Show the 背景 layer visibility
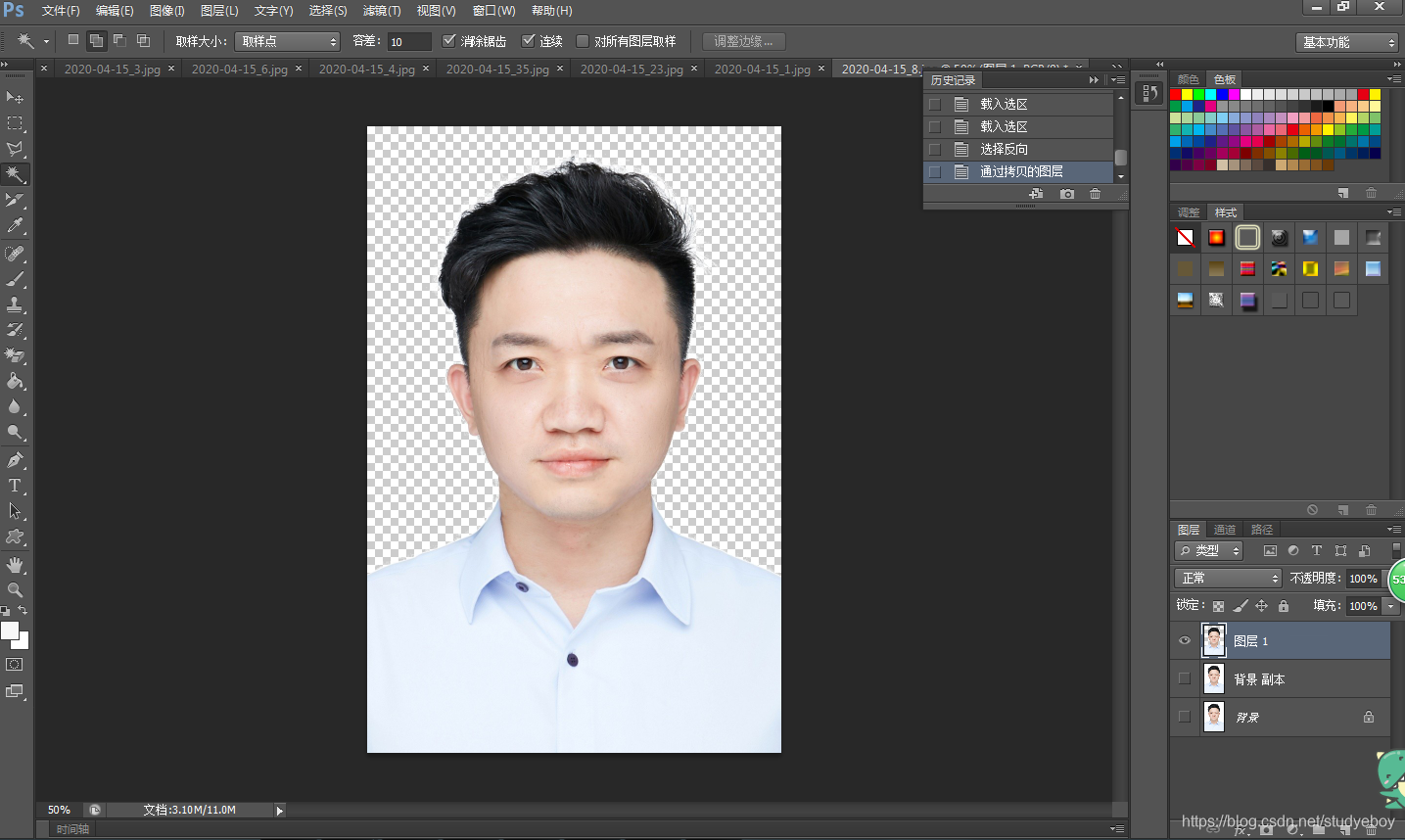The width and height of the screenshot is (1405, 840). [1185, 717]
